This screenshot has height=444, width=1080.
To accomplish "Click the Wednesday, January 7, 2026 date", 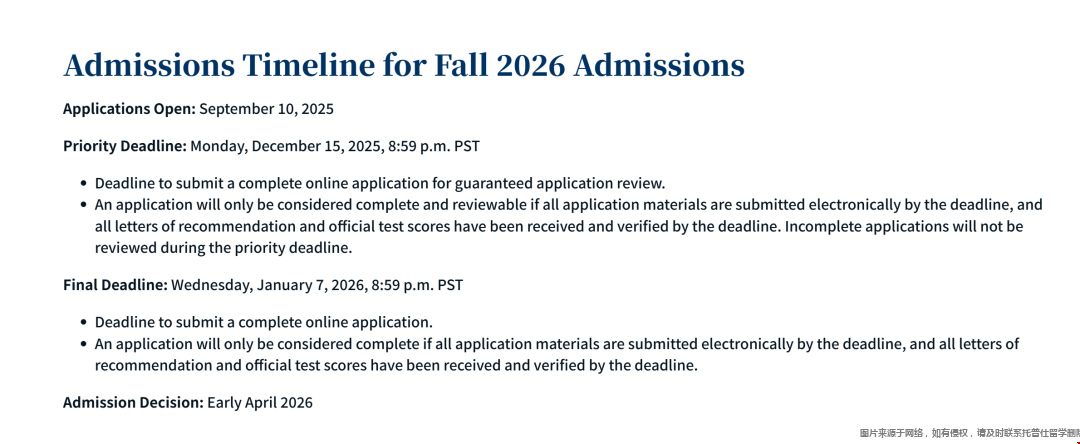I will 269,285.
